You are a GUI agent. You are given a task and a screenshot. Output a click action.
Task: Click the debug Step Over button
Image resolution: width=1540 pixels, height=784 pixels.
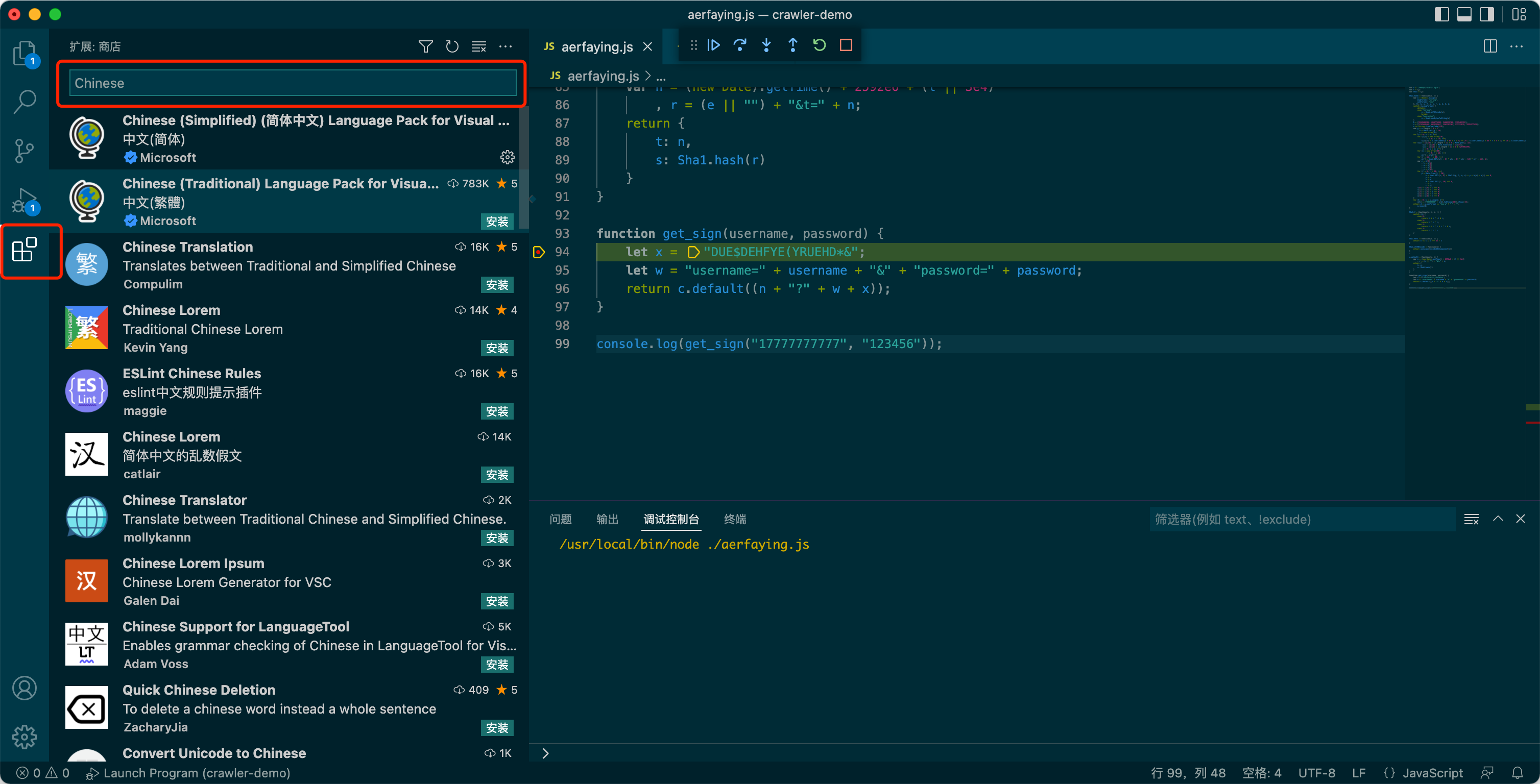pyautogui.click(x=739, y=45)
